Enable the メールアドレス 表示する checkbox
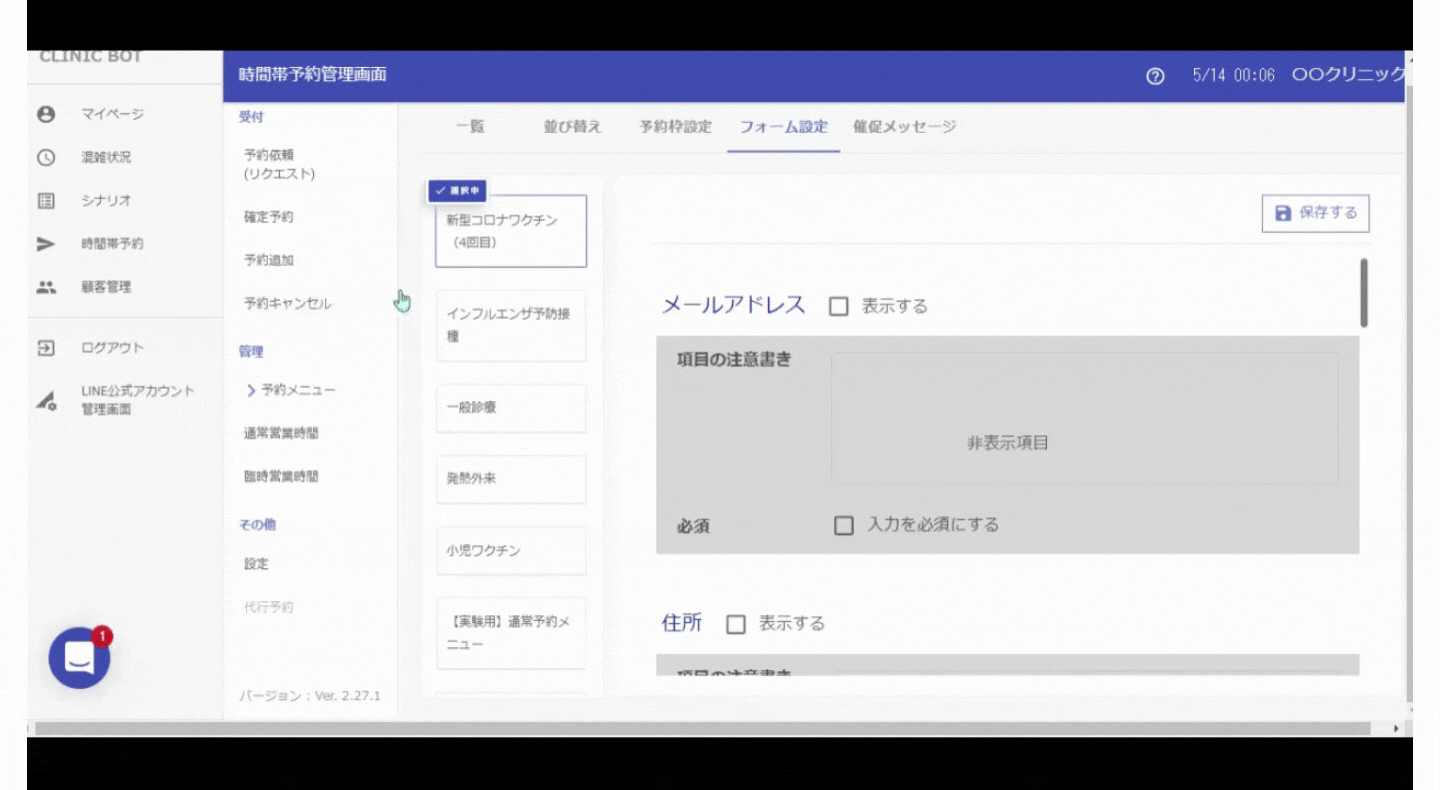Screen dimensions: 1440x790 [839, 307]
